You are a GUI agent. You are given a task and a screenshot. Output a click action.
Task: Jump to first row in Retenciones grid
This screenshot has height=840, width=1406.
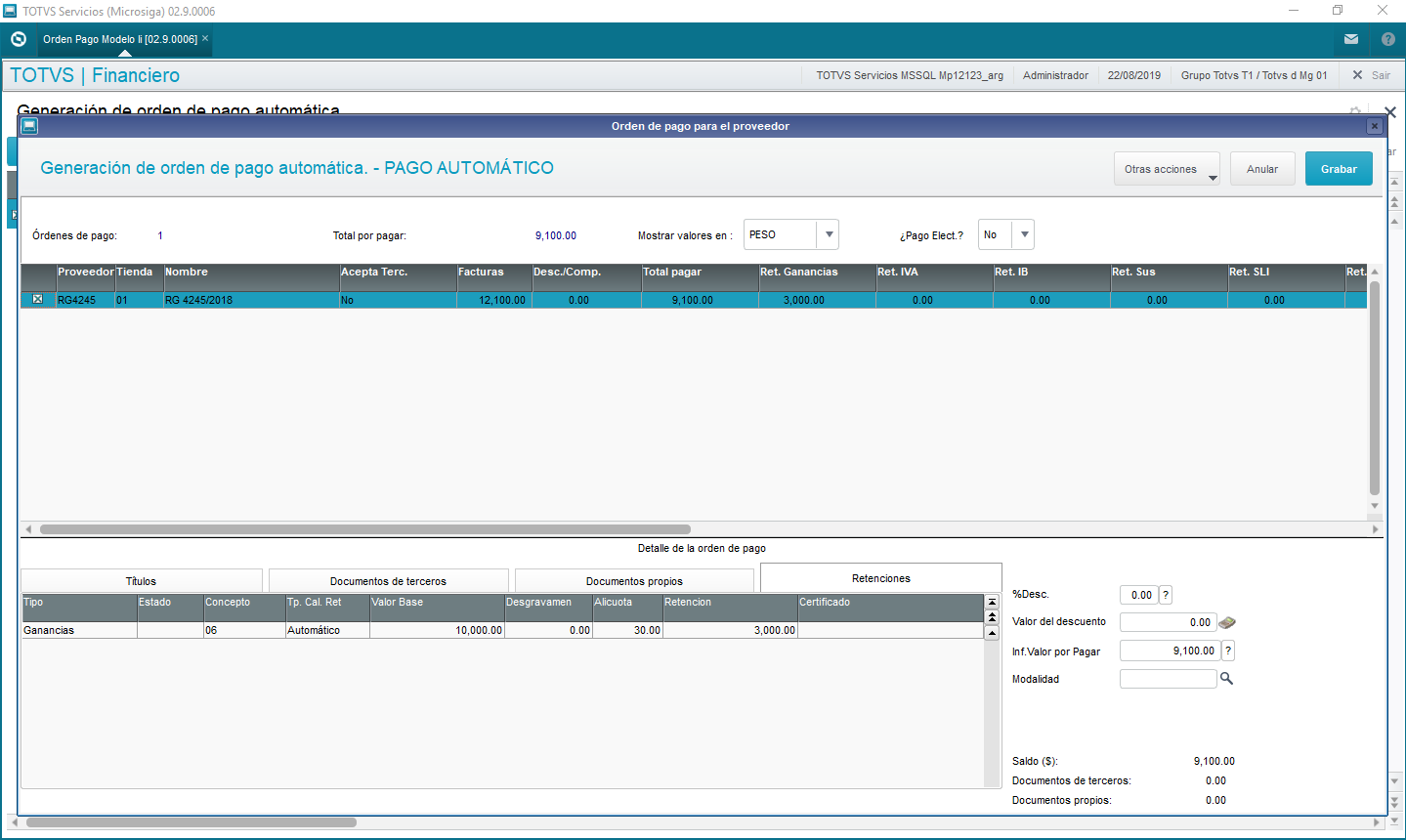993,603
